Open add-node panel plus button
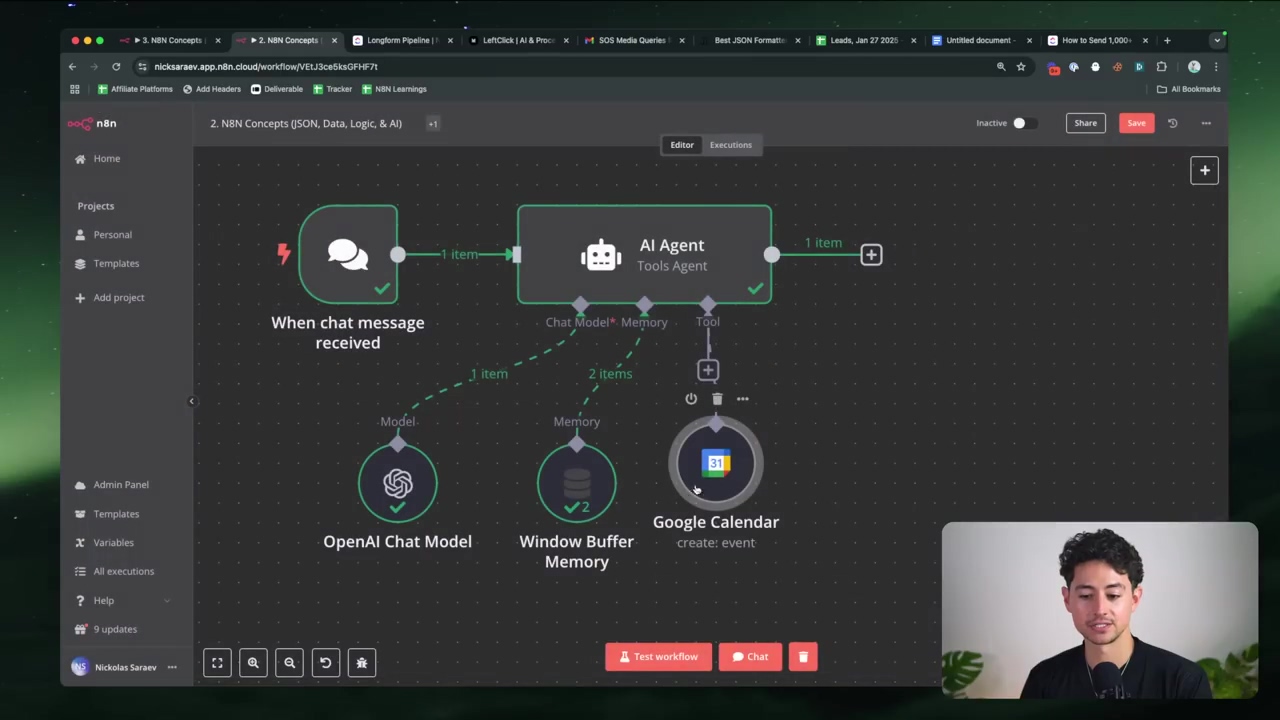Image resolution: width=1280 pixels, height=720 pixels. 1204,170
